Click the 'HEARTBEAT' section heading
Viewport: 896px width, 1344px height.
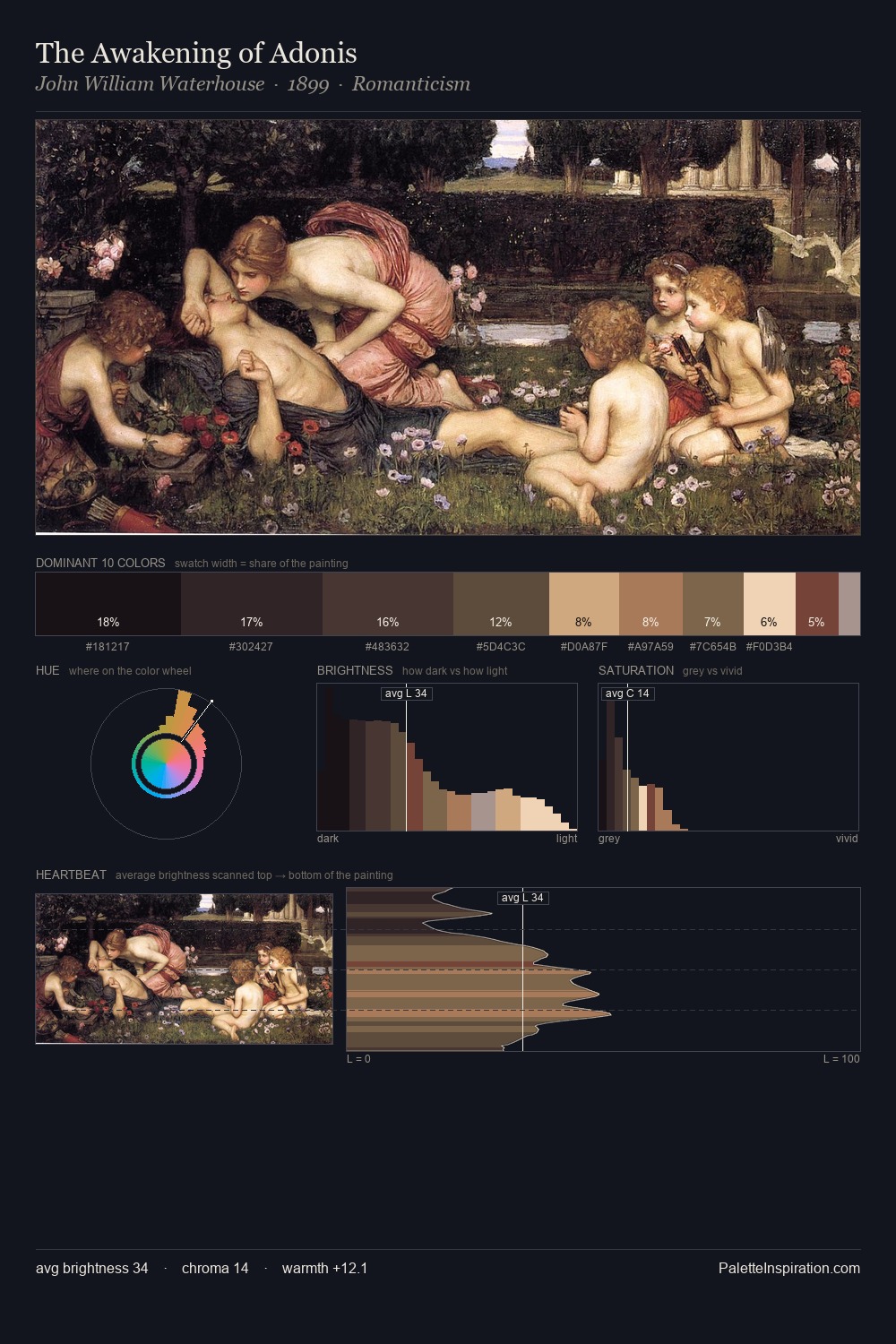click(x=71, y=874)
